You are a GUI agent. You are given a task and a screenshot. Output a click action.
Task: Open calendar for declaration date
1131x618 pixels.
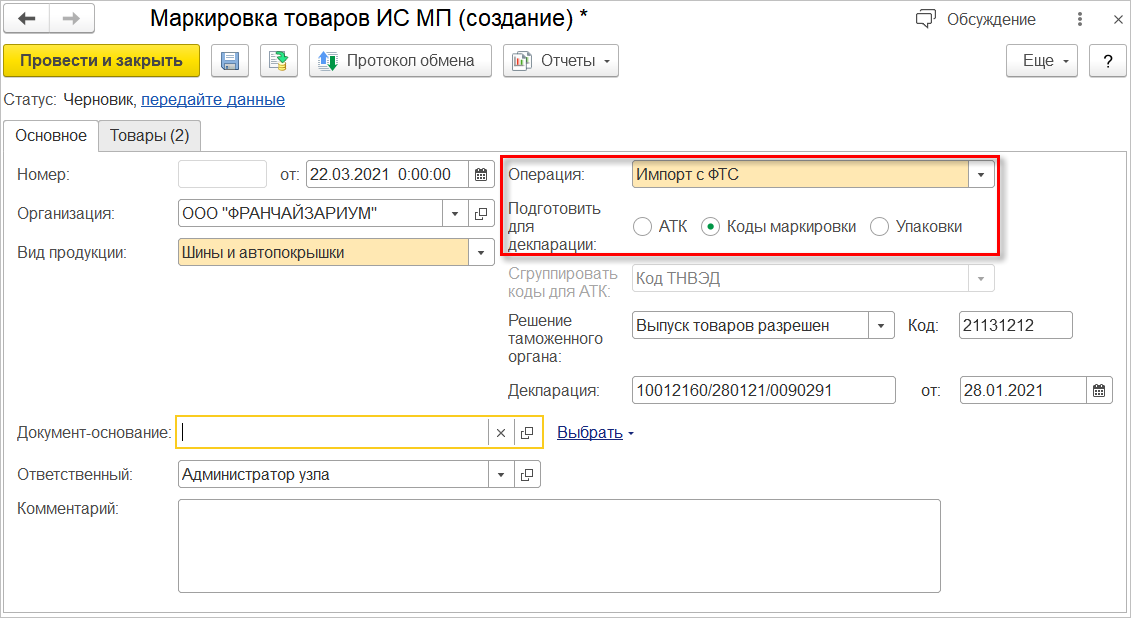(x=1099, y=390)
